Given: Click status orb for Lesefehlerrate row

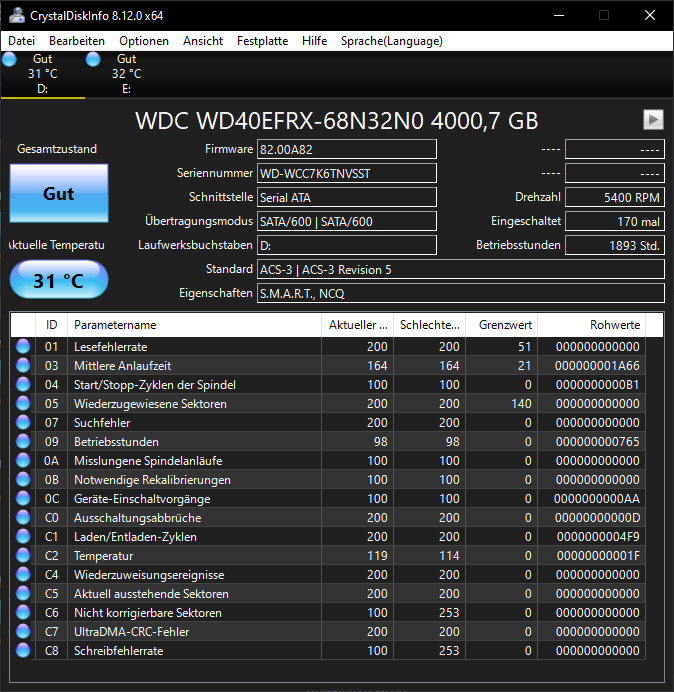Looking at the screenshot, I should [23, 346].
